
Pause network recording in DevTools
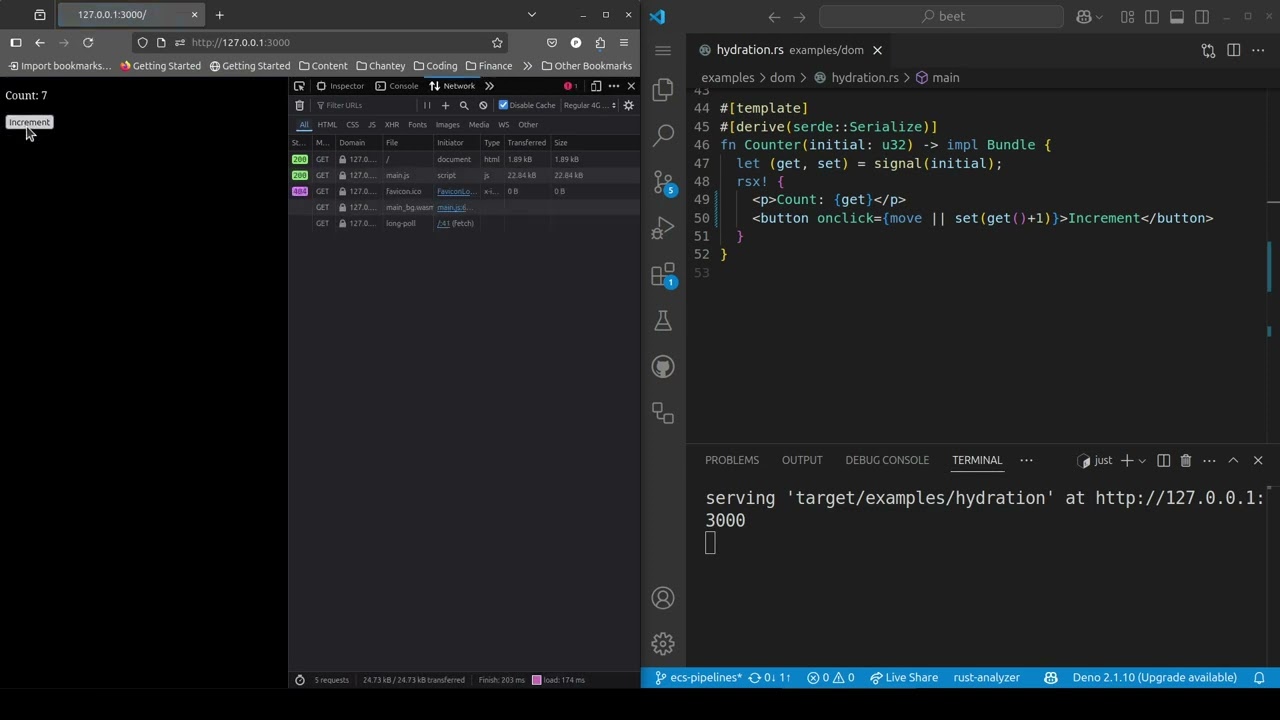[427, 105]
